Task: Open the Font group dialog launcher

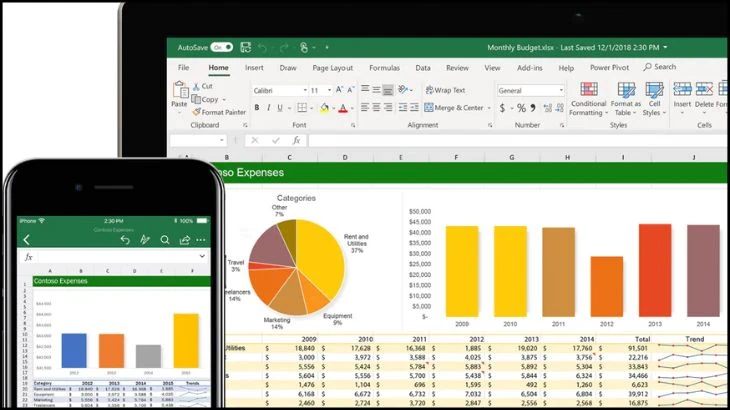Action: coord(353,125)
